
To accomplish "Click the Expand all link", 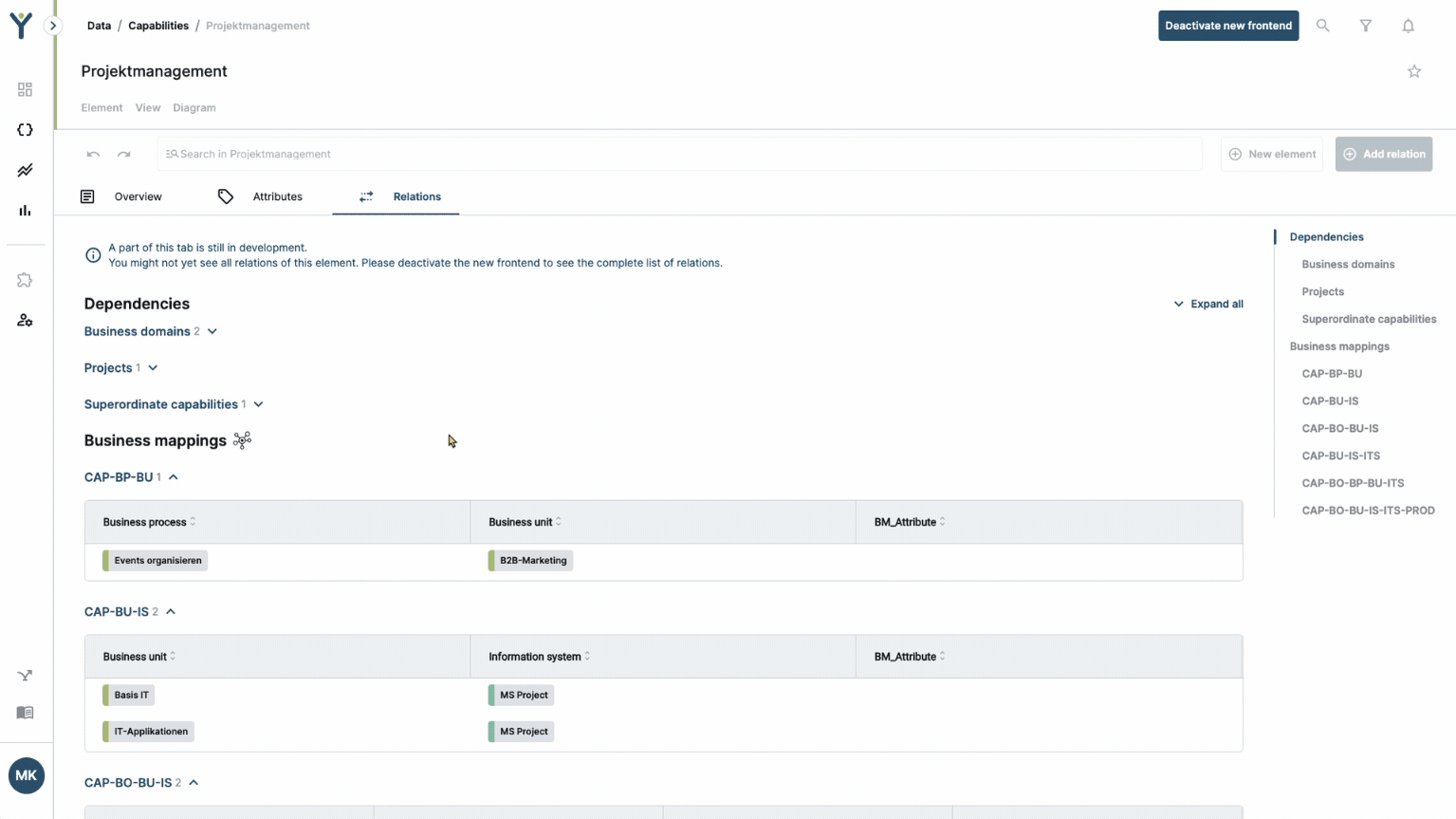I will (x=1207, y=304).
